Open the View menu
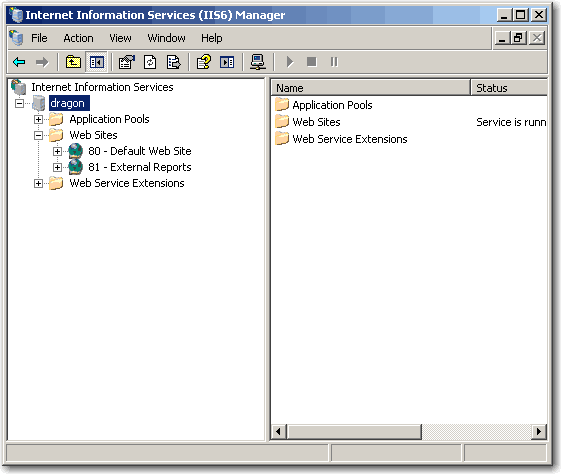561x474 pixels. [x=120, y=38]
